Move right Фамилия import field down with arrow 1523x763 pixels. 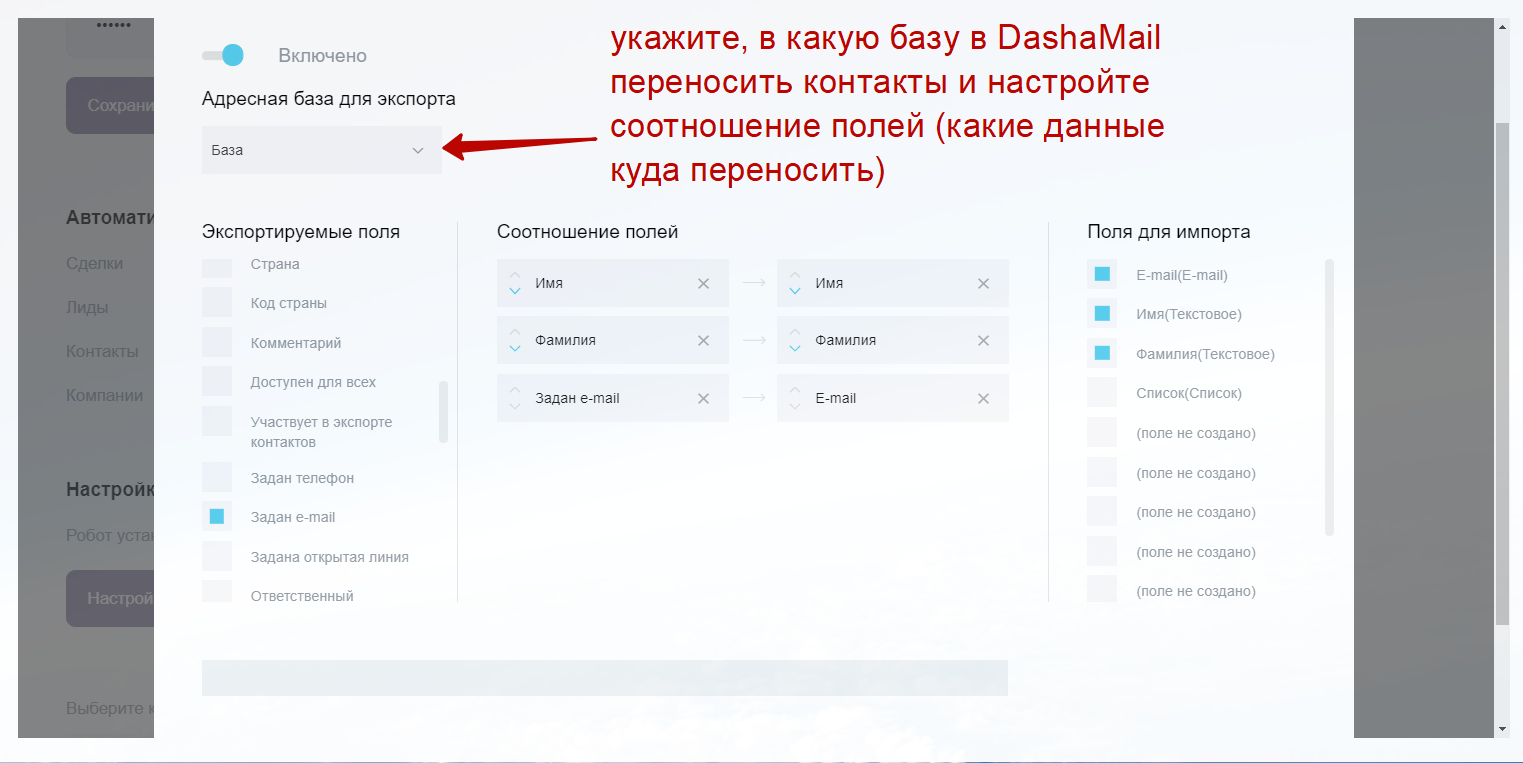click(x=795, y=348)
